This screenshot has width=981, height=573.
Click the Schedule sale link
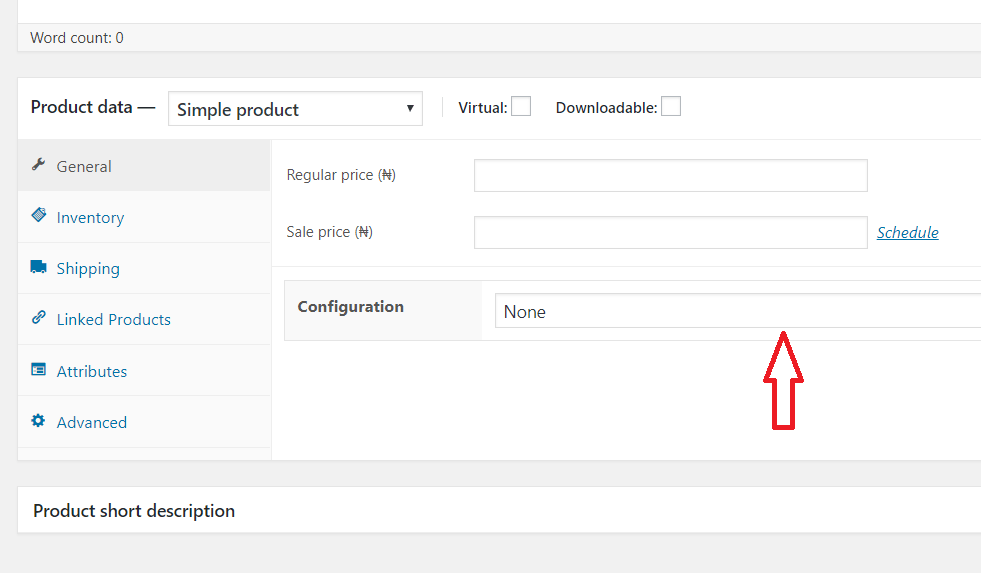[x=907, y=232]
